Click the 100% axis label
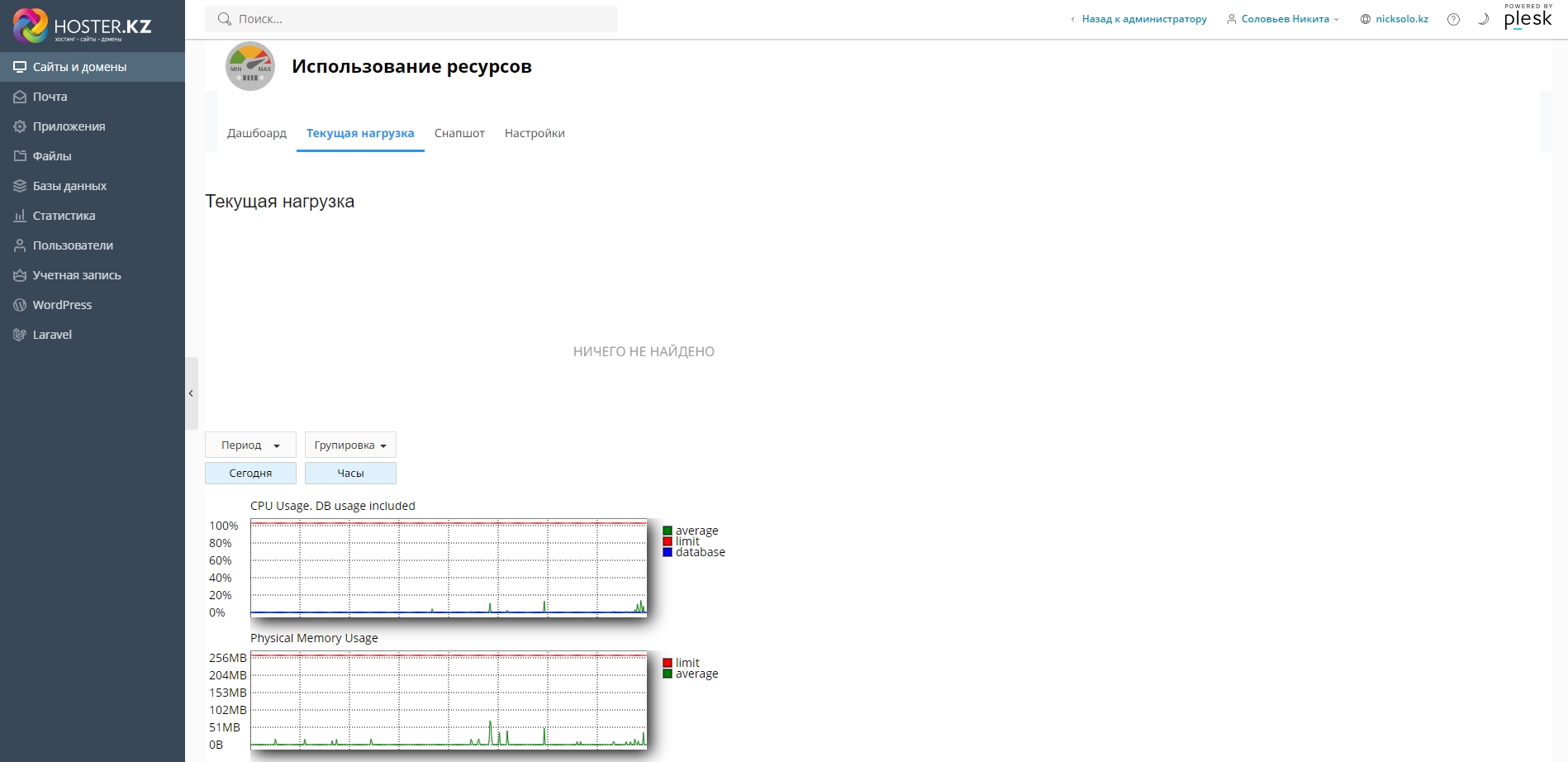The width and height of the screenshot is (1568, 762). [x=223, y=526]
